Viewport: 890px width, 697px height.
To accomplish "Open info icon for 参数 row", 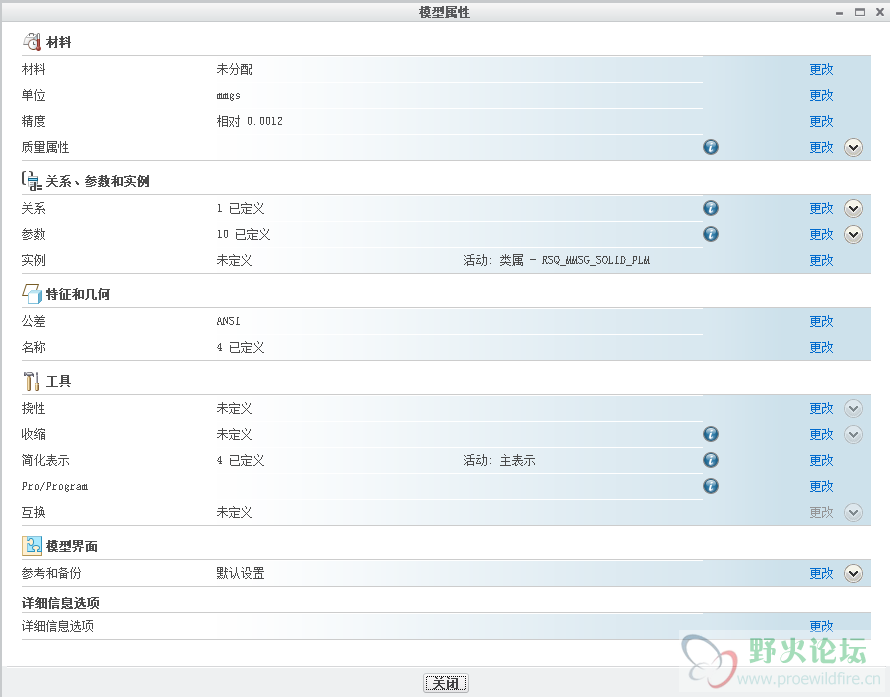I will 711,234.
